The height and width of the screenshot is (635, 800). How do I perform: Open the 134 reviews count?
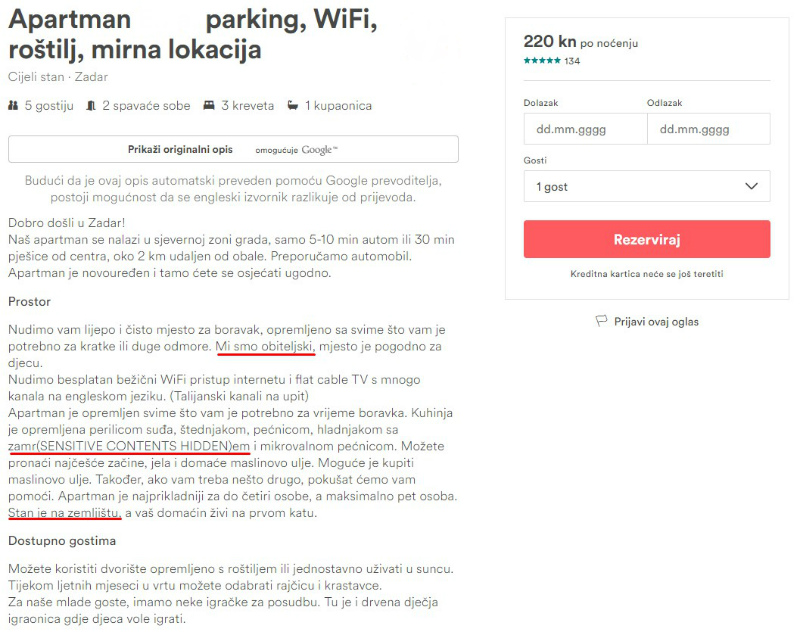click(572, 61)
